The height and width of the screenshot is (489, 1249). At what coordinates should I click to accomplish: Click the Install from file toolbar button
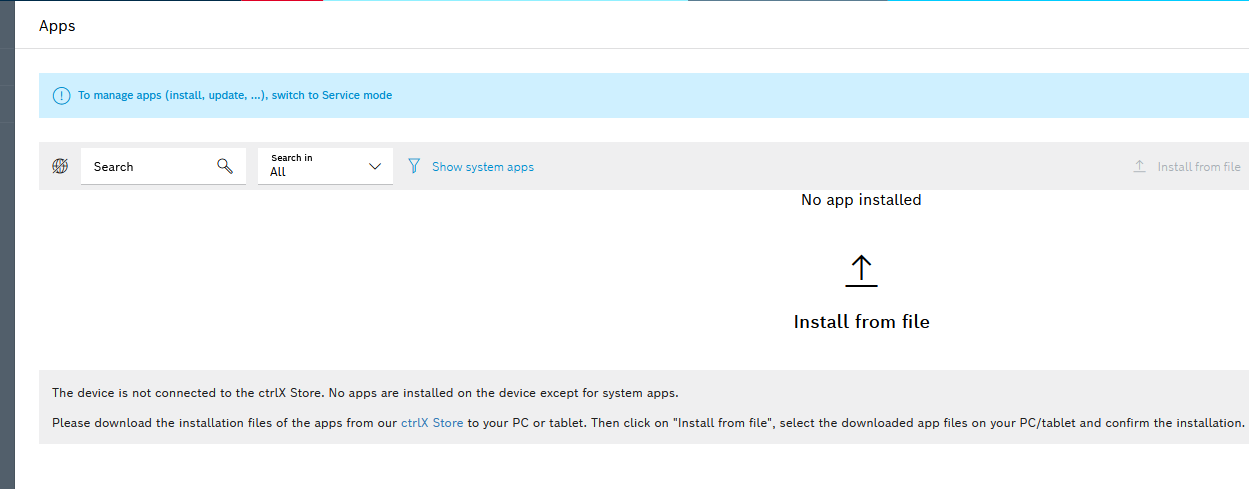pyautogui.click(x=1187, y=167)
